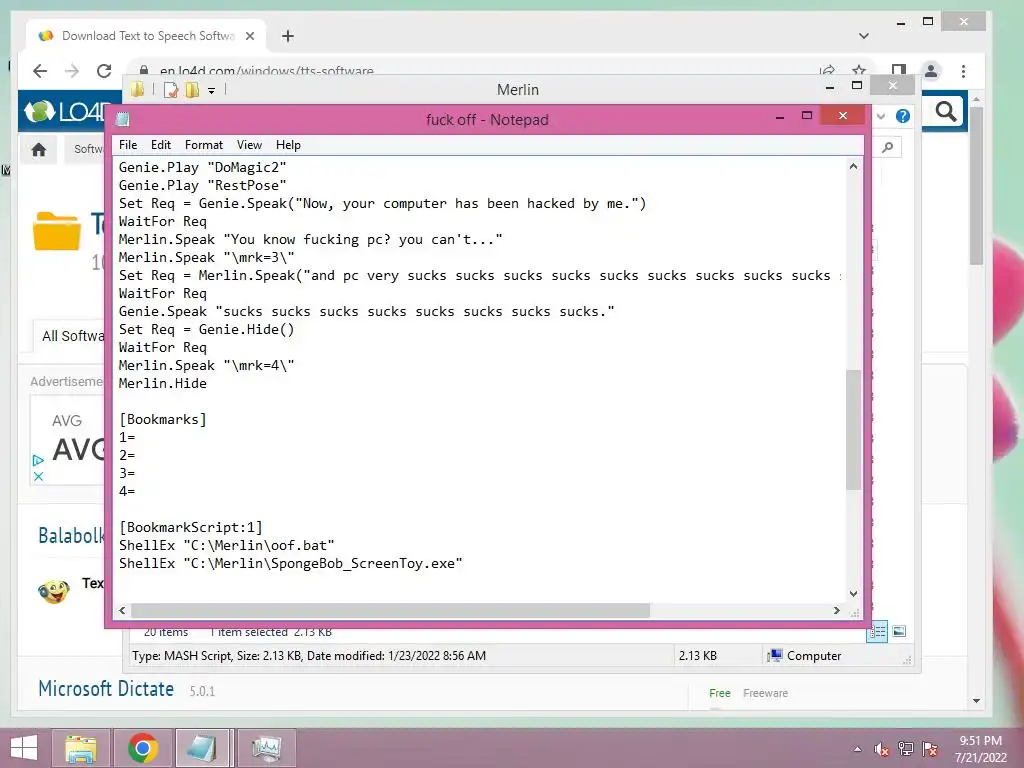Click Notepad's horizontal scroll right arrow
Image resolution: width=1024 pixels, height=768 pixels.
point(837,611)
